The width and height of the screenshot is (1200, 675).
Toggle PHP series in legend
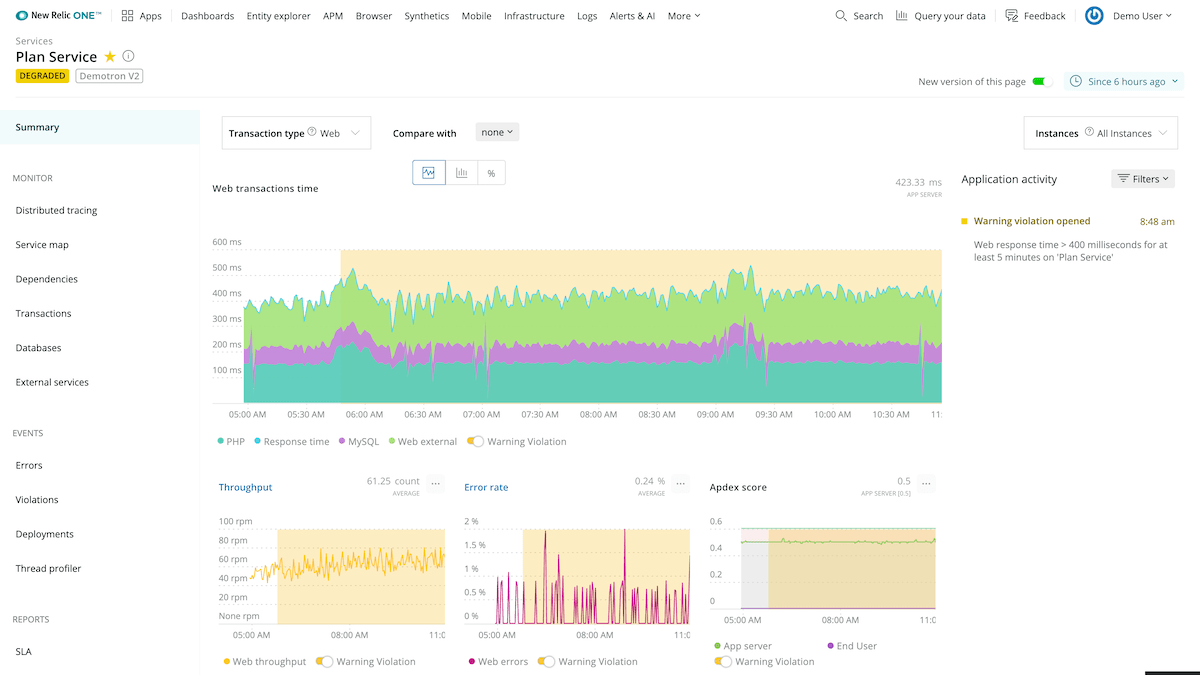231,441
